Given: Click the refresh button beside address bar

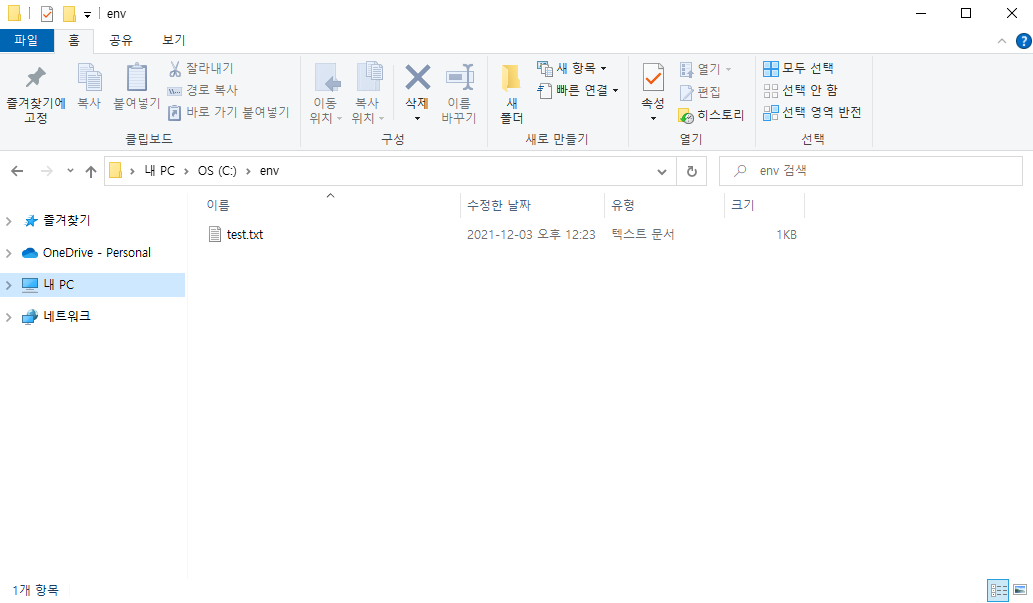Looking at the screenshot, I should tap(692, 171).
